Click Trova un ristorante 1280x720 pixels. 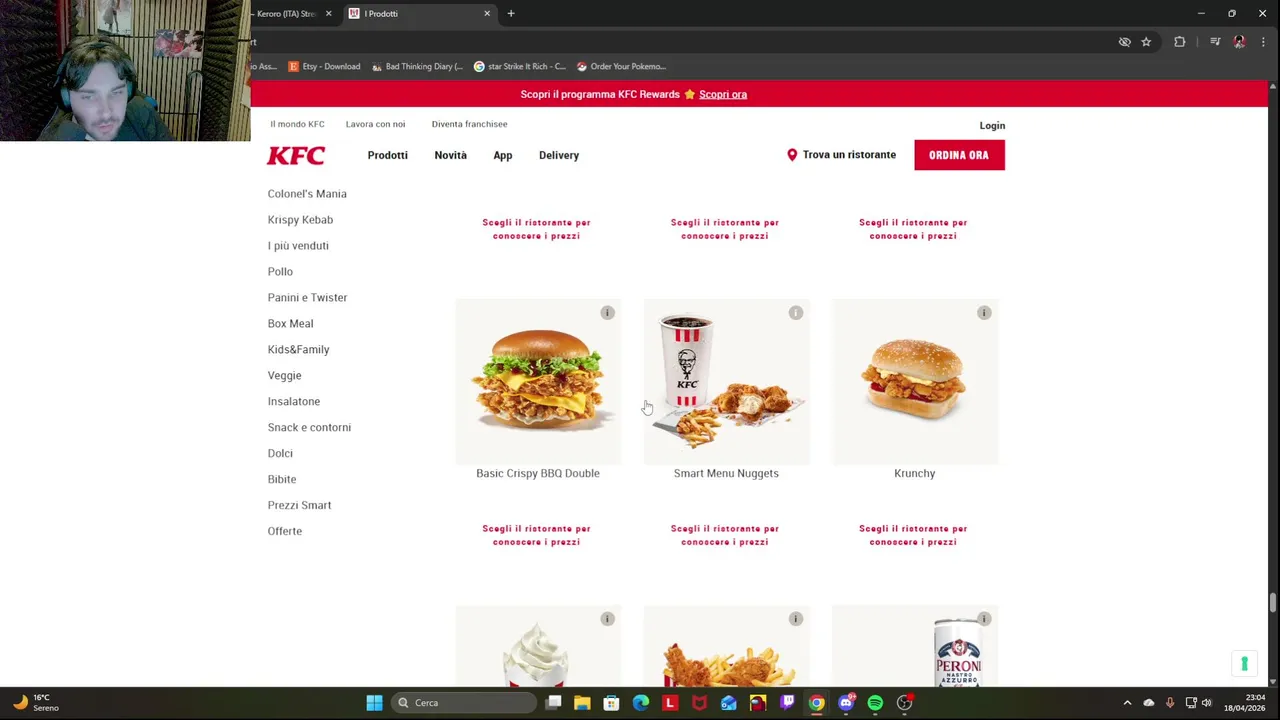pyautogui.click(x=849, y=155)
